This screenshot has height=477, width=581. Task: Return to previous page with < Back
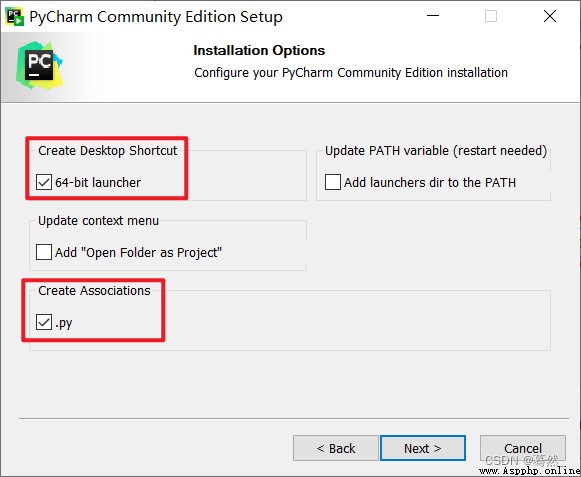tap(336, 448)
